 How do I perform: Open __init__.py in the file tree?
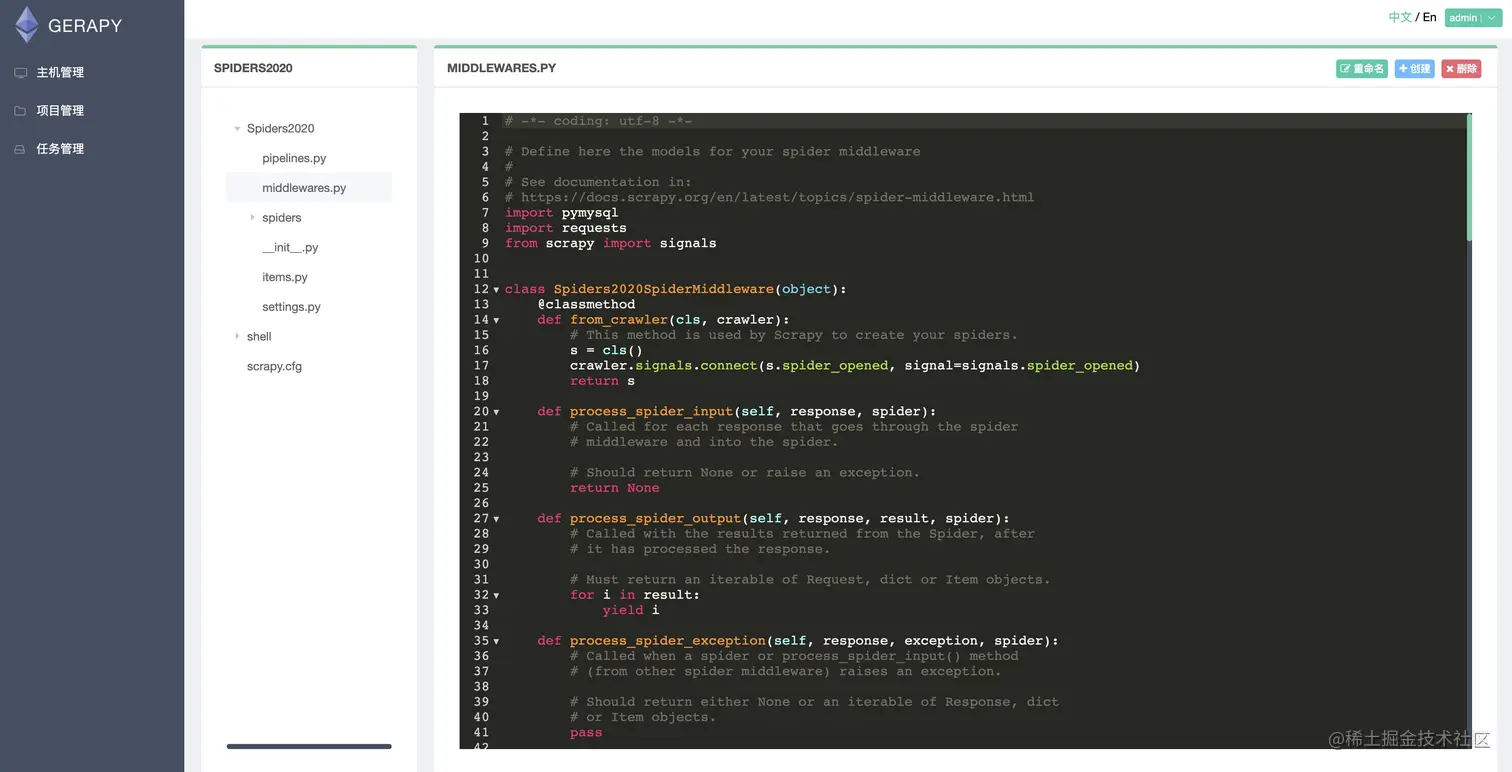point(290,248)
